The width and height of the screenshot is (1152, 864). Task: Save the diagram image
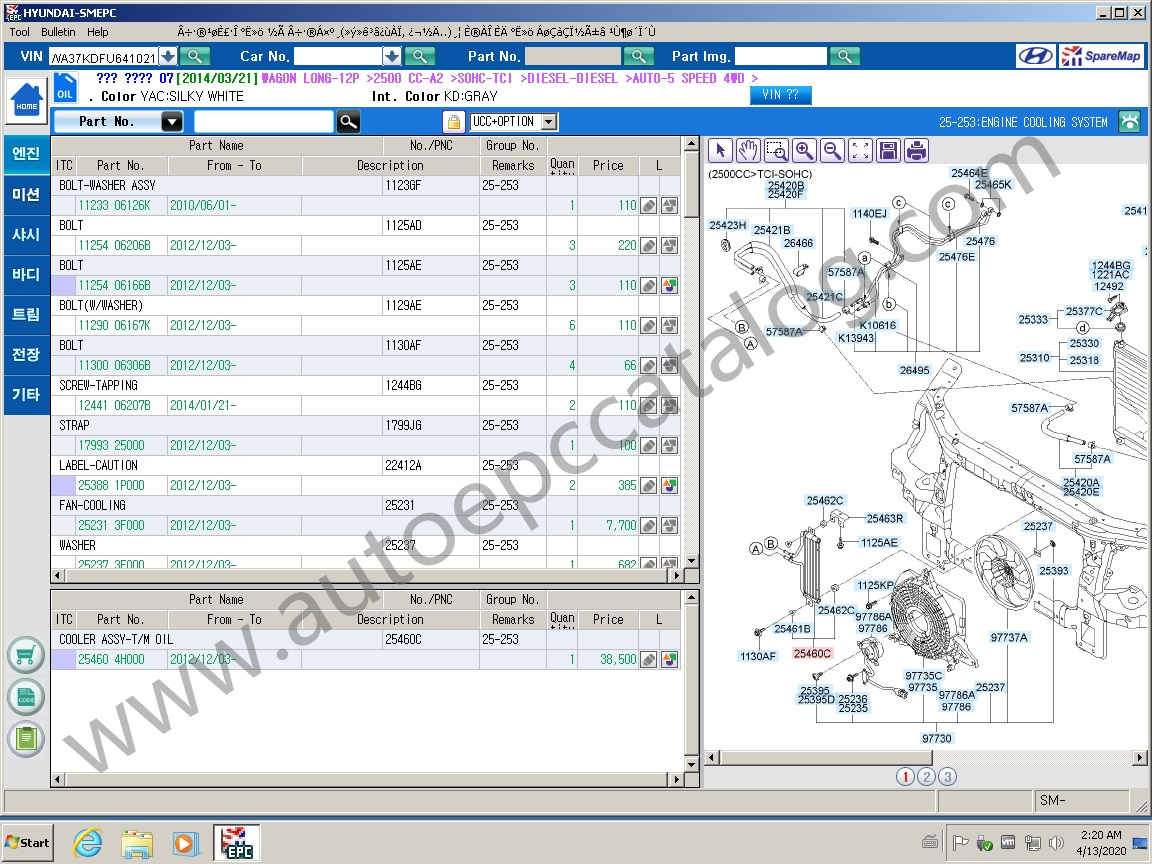pyautogui.click(x=888, y=151)
